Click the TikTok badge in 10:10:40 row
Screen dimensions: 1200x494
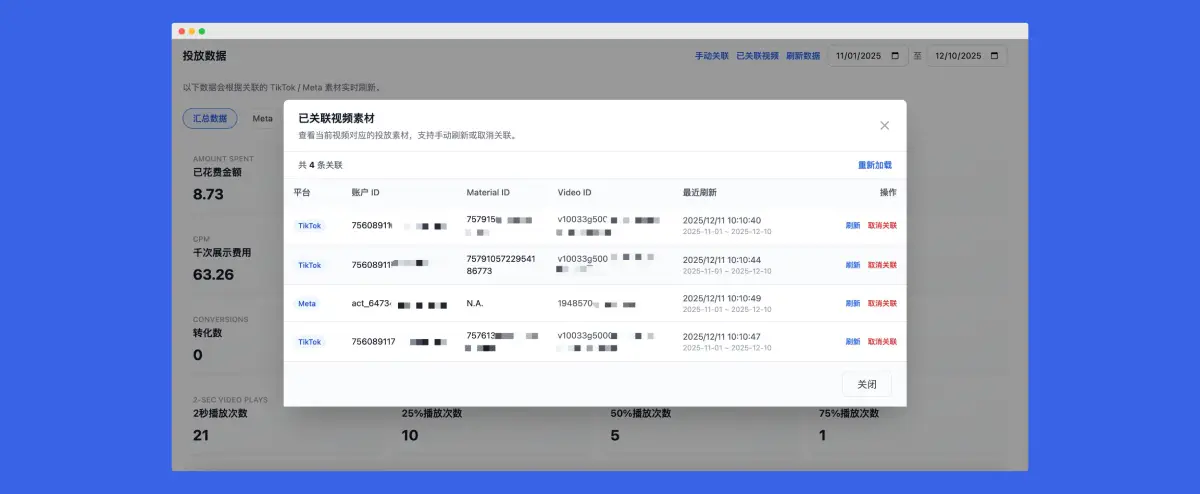pos(310,226)
